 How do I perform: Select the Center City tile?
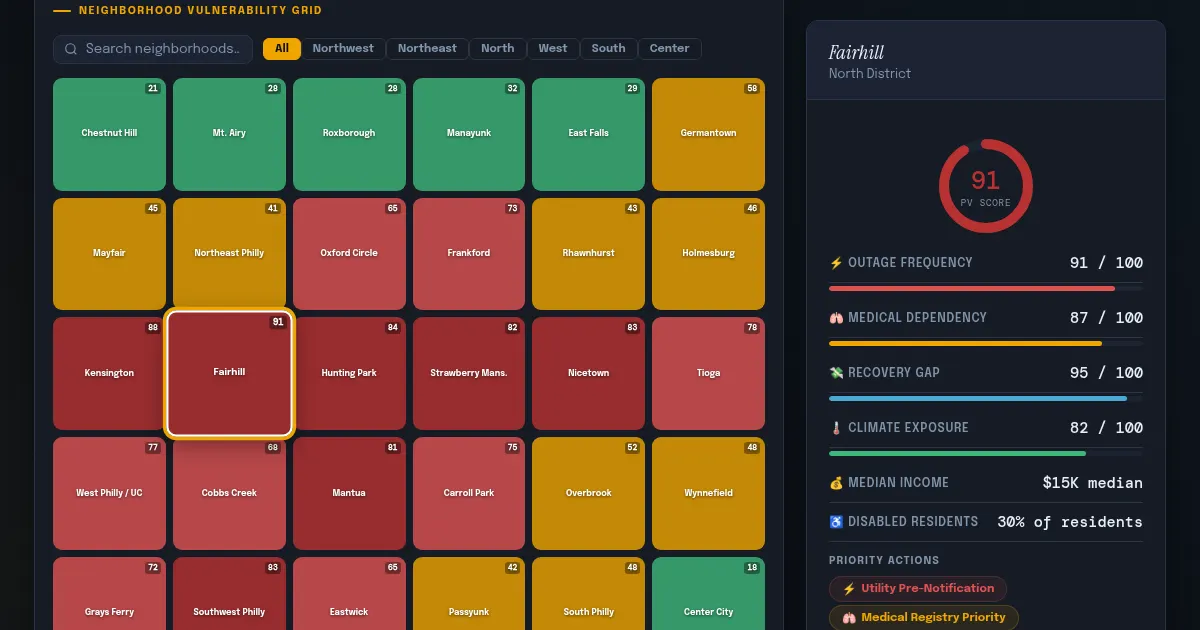click(708, 594)
